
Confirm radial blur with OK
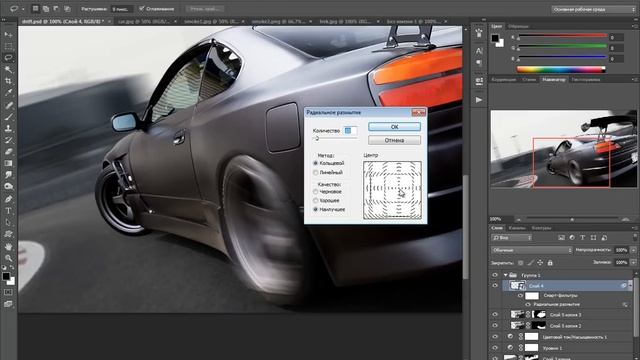[394, 127]
